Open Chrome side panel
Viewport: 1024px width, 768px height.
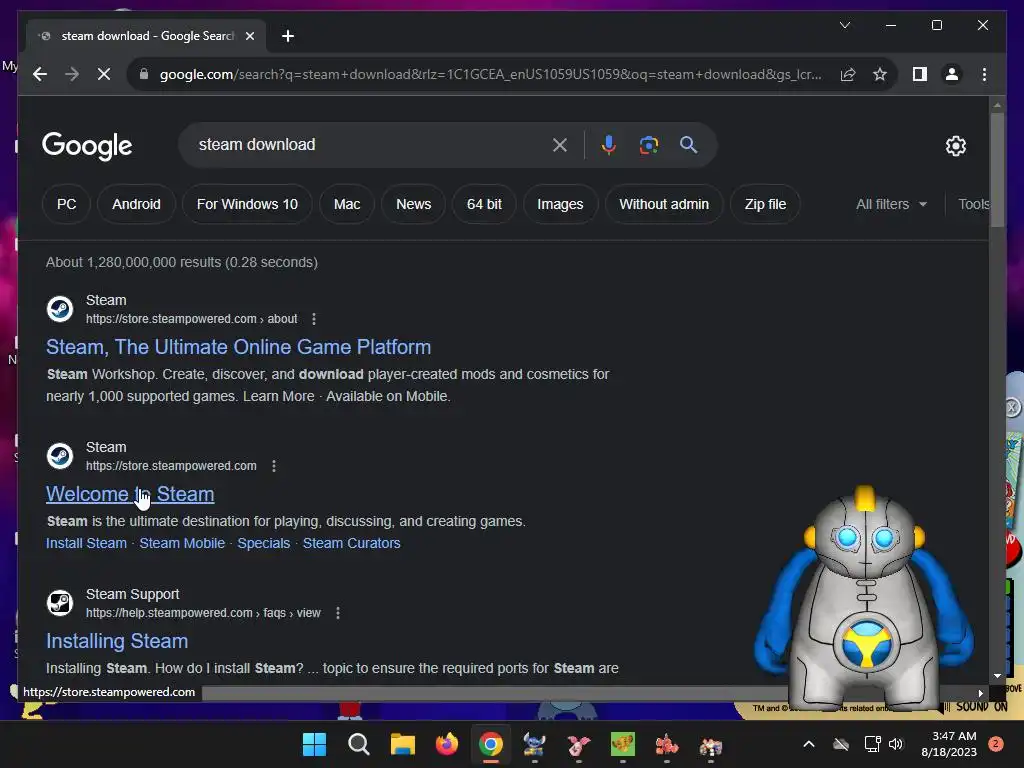click(920, 74)
